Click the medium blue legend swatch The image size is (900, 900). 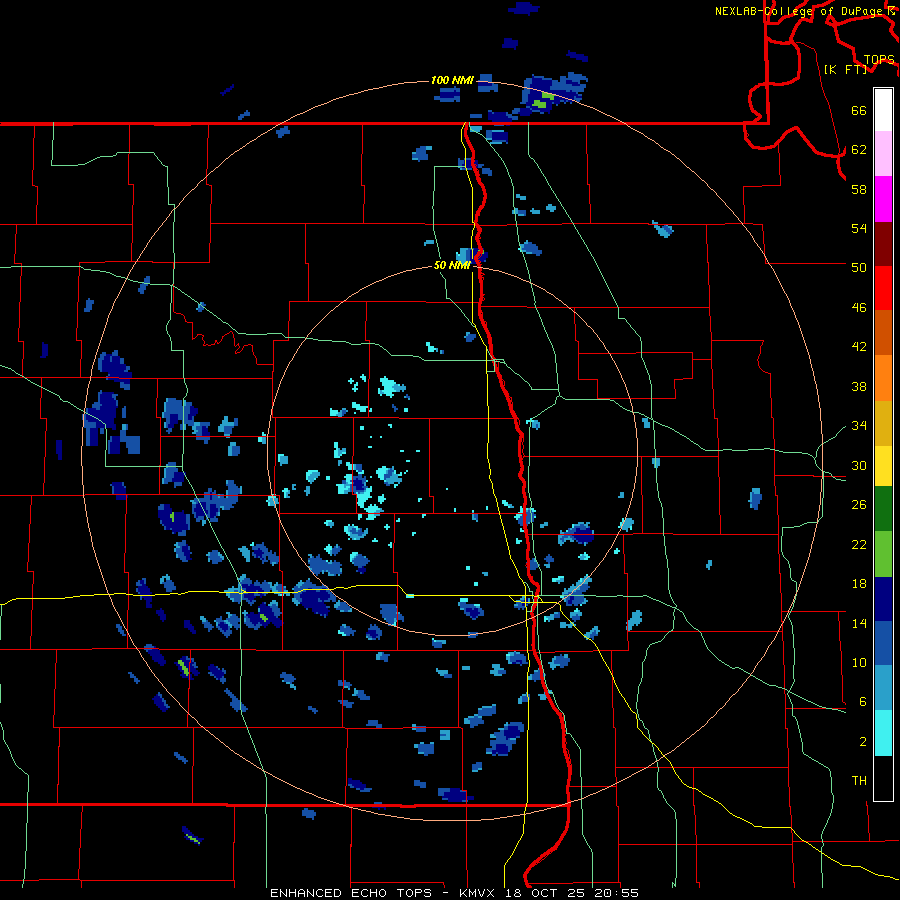[883, 644]
